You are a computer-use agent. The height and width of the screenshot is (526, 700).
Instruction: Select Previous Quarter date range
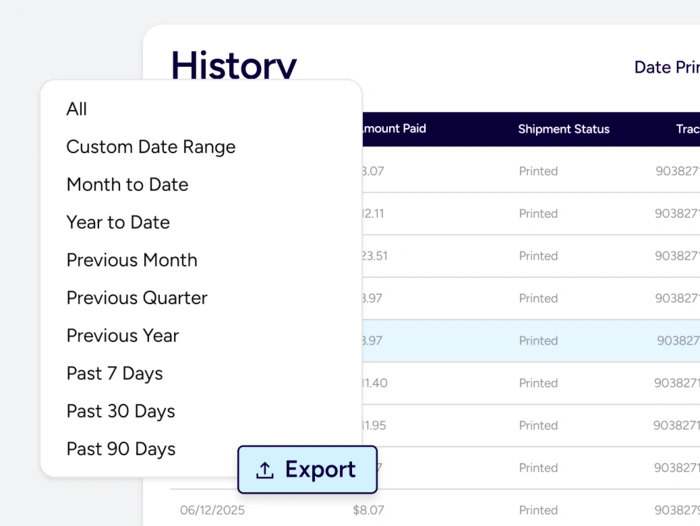coord(137,298)
